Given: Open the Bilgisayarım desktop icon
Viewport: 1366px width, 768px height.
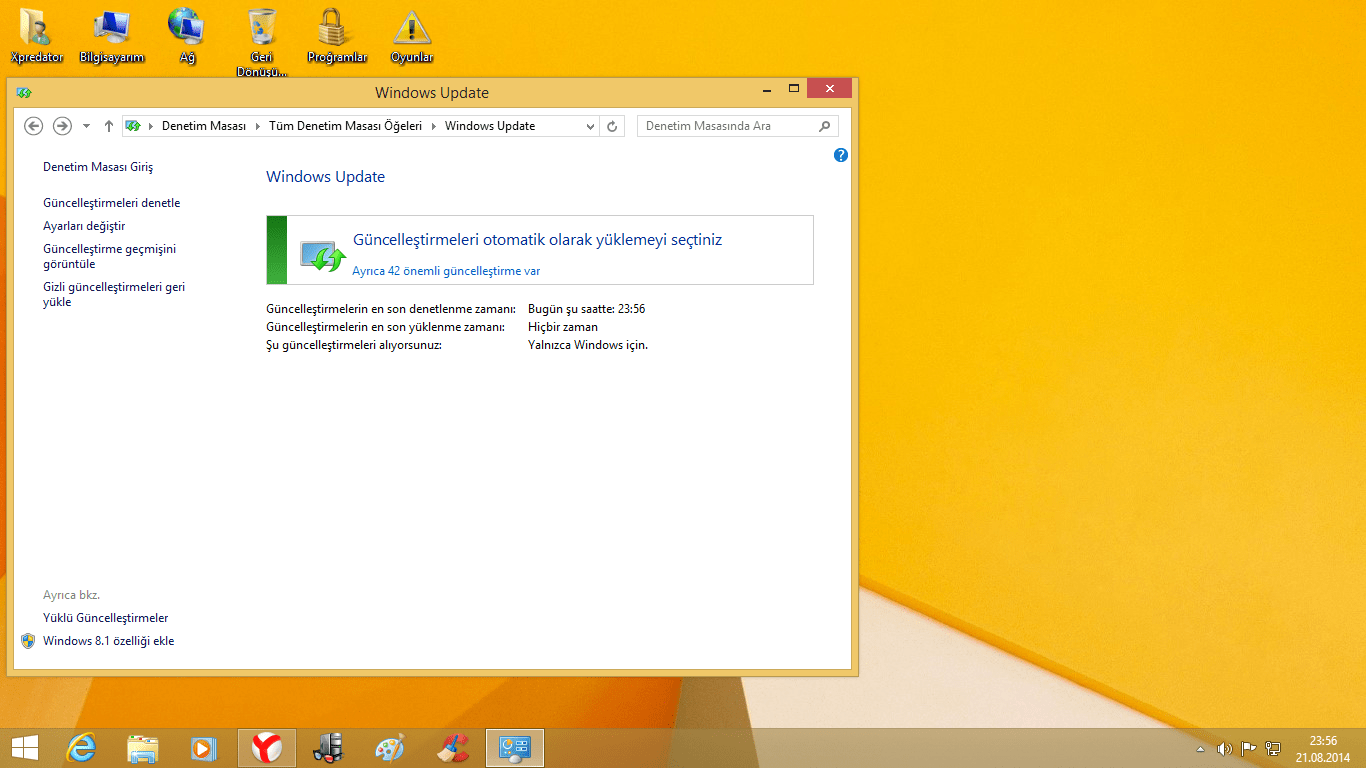Looking at the screenshot, I should tap(112, 37).
